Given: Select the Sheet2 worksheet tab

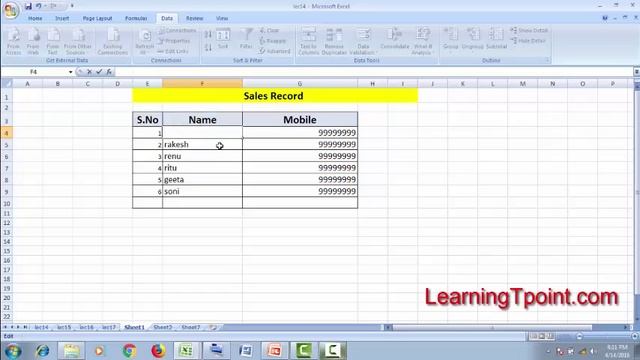Looking at the screenshot, I should tap(163, 327).
